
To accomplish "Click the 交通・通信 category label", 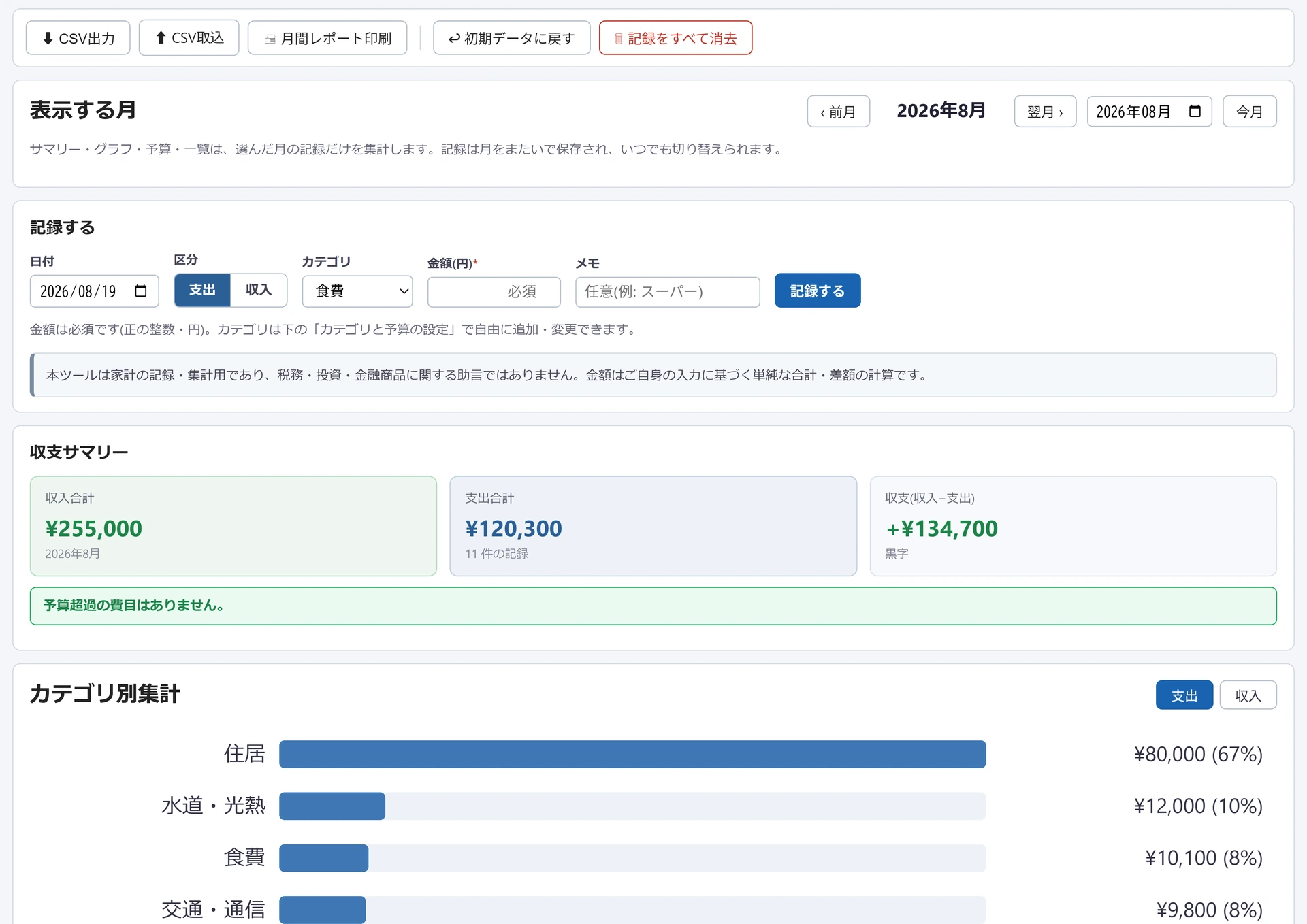I will [213, 910].
